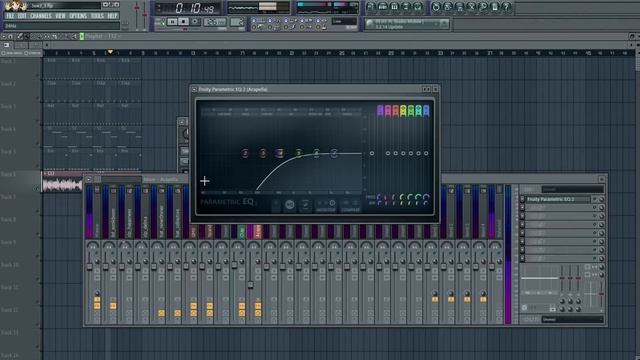
Task: Click the question mark help icon
Action: click(x=507, y=7)
